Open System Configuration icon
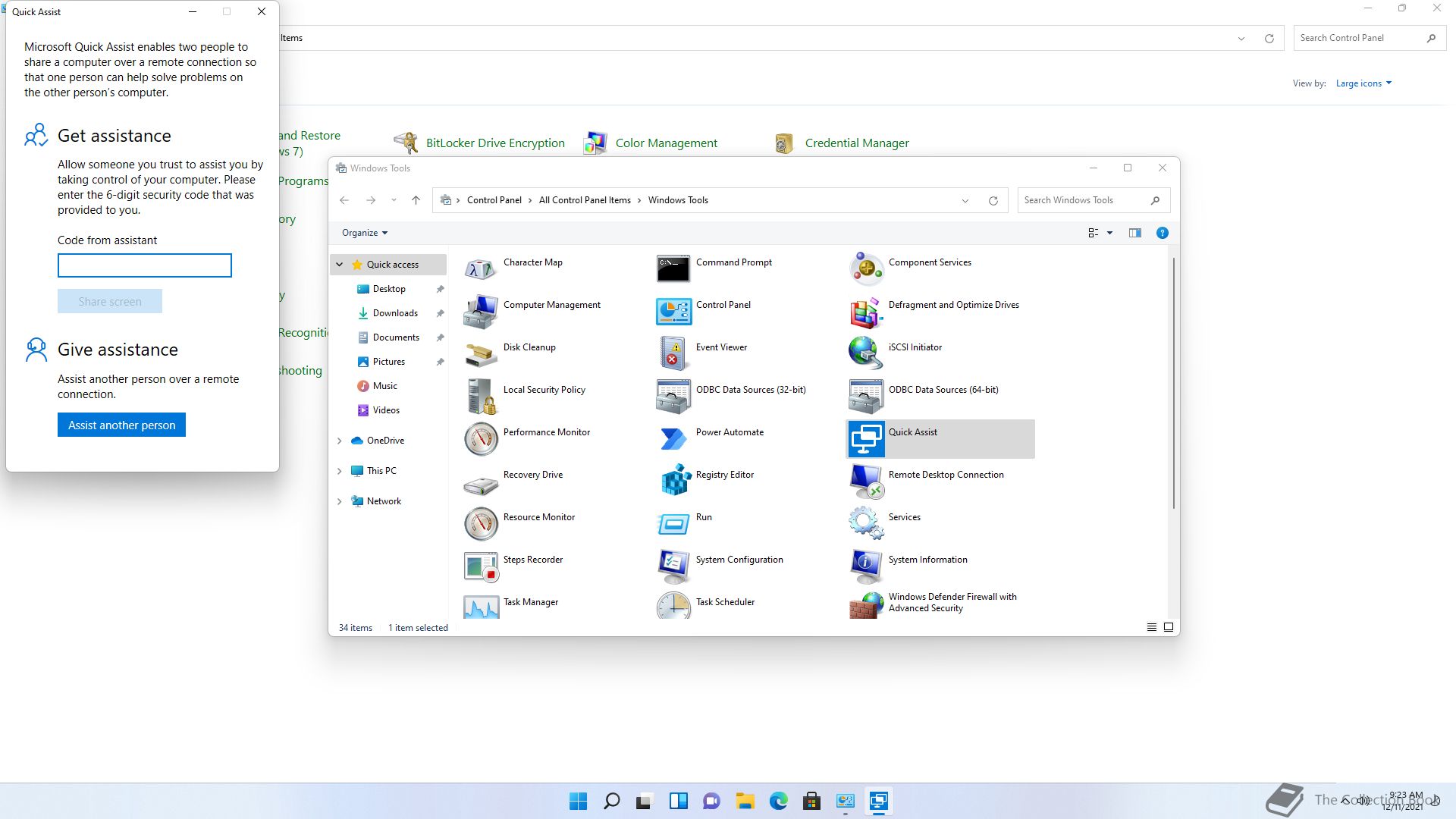This screenshot has height=819, width=1456. click(673, 566)
